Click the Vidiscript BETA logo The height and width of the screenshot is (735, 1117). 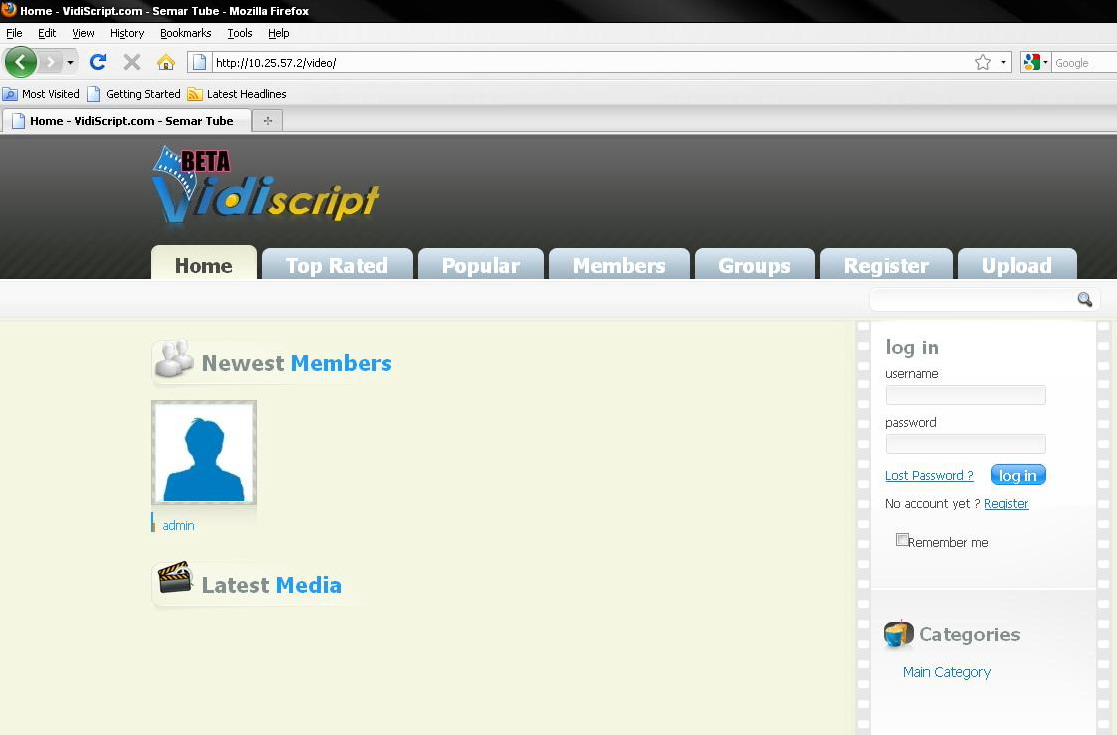click(x=265, y=185)
